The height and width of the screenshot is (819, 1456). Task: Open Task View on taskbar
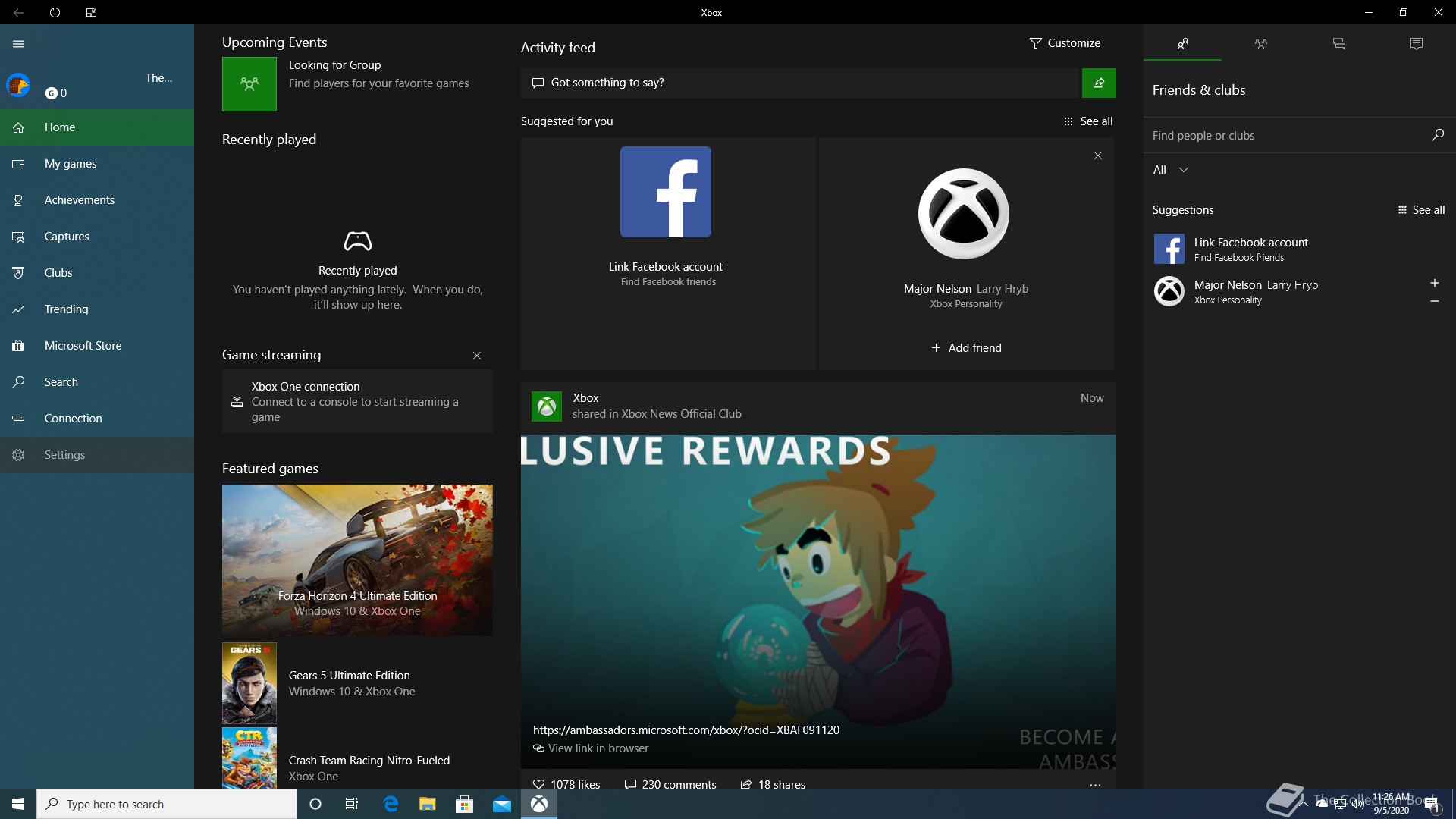click(351, 804)
